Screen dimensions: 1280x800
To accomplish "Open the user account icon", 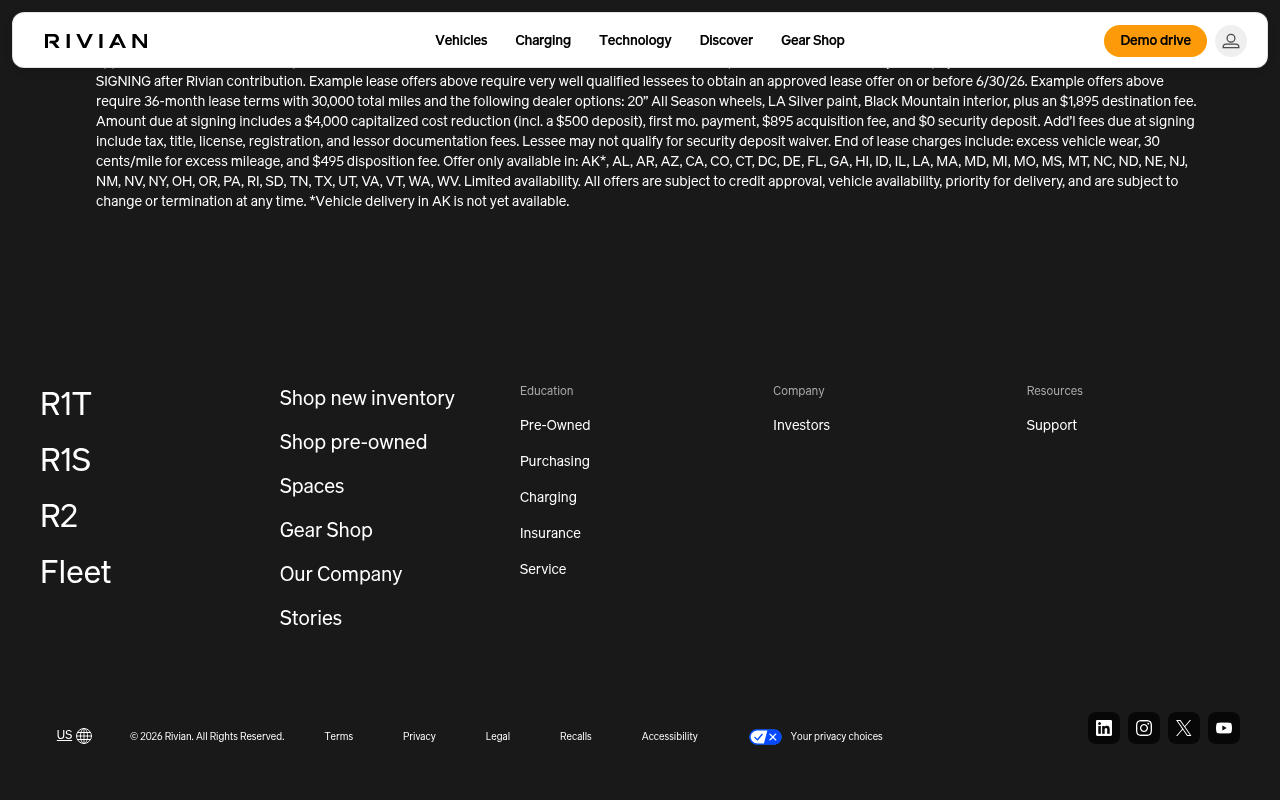I will 1231,41.
